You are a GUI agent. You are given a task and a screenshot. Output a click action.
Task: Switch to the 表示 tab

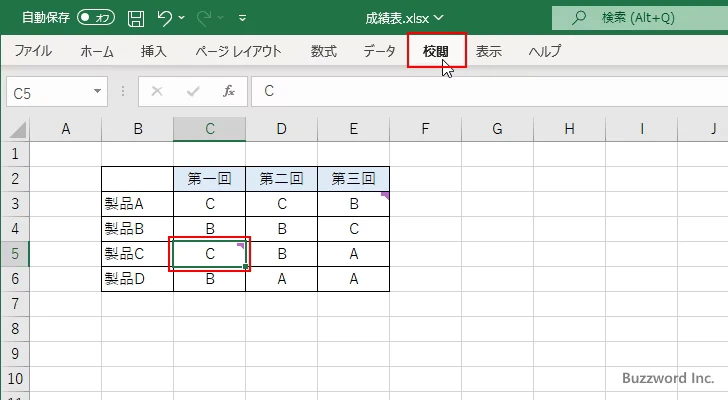click(489, 51)
